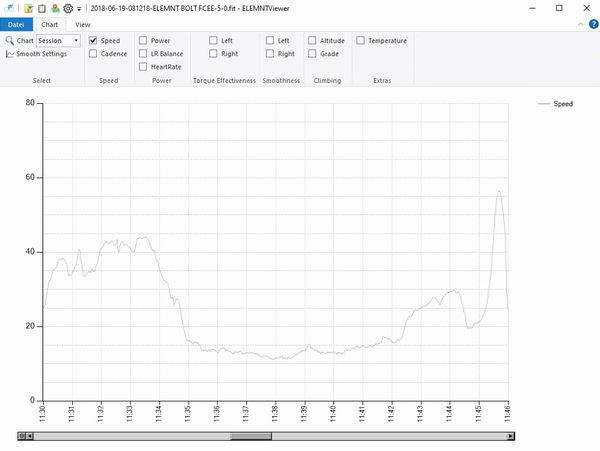Viewport: 600px width, 451px height.
Task: Click the Smooth Settings graph icon
Action: (10, 54)
